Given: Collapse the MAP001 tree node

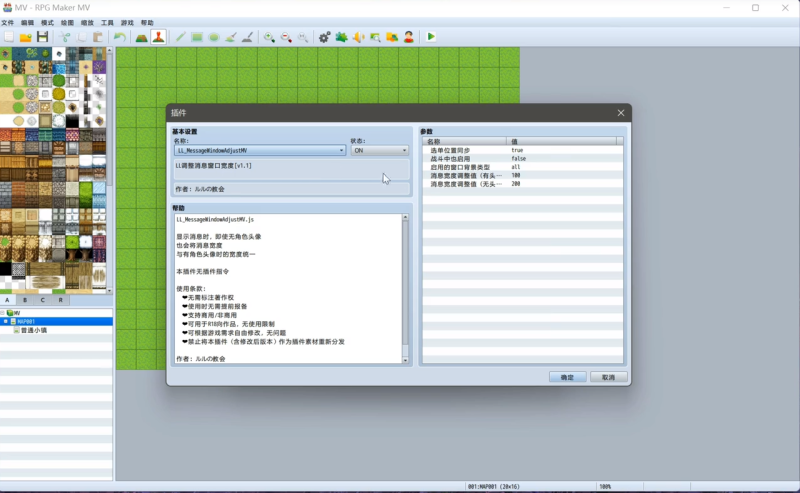Looking at the screenshot, I should [x=6, y=322].
